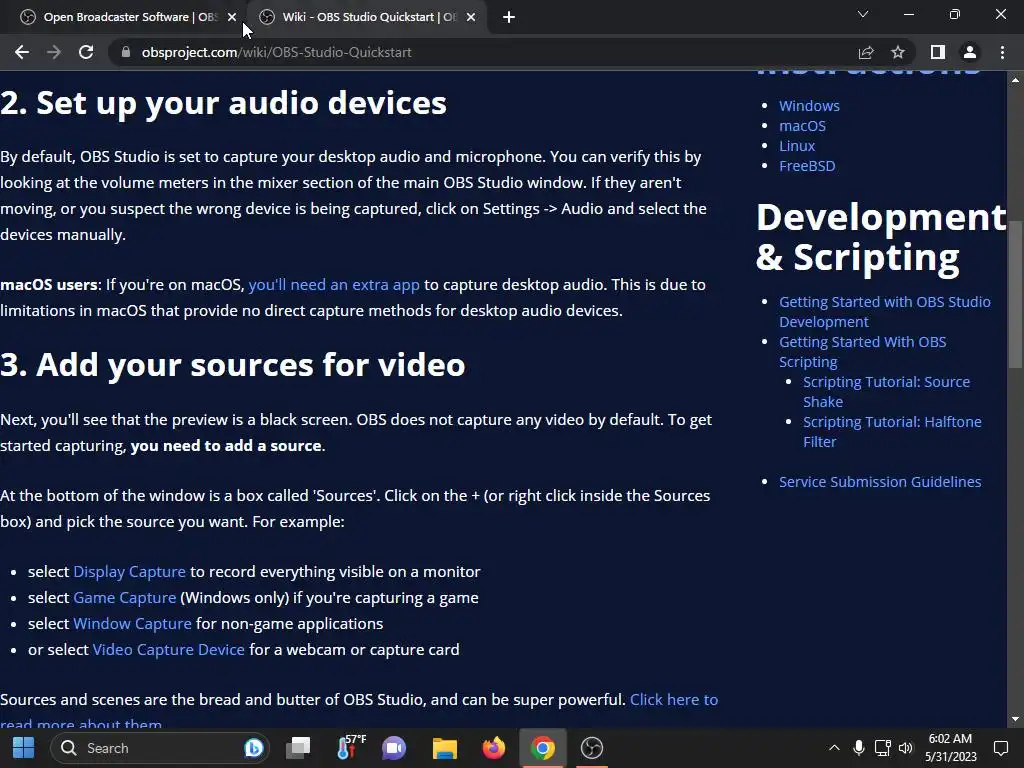Open the Linux install instructions link
Image resolution: width=1024 pixels, height=768 pixels.
click(797, 146)
